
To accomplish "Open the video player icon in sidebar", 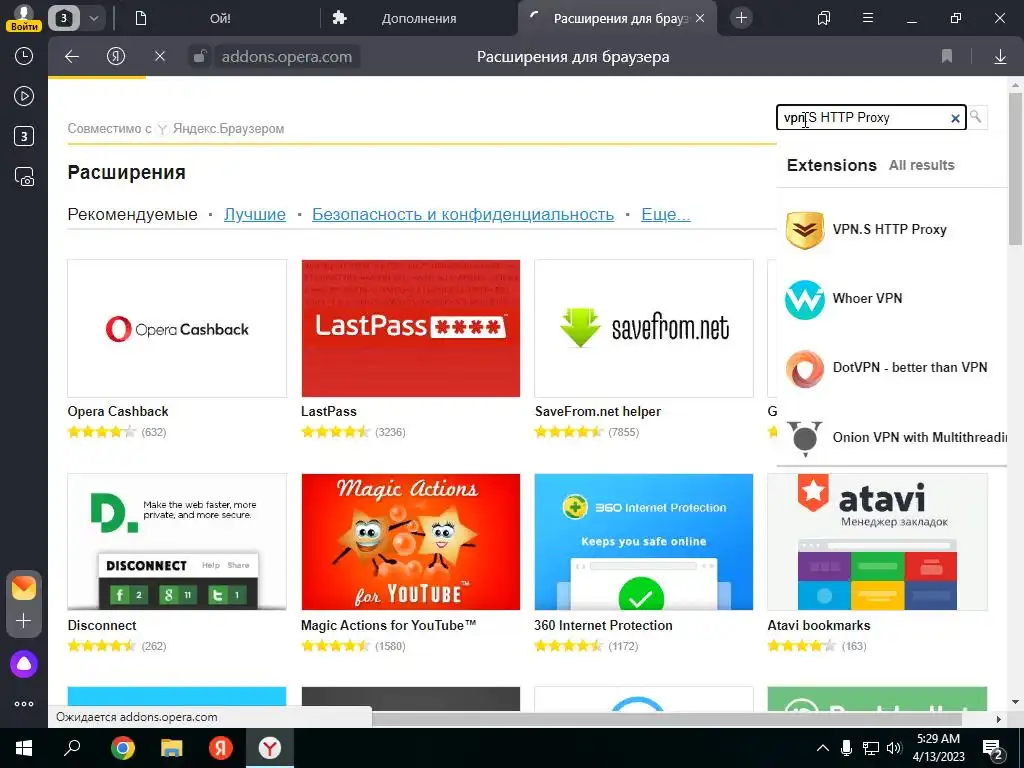I will [x=24, y=97].
